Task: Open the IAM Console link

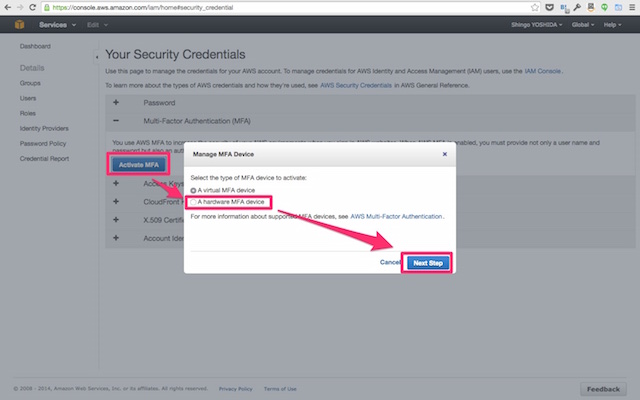Action: pos(542,71)
